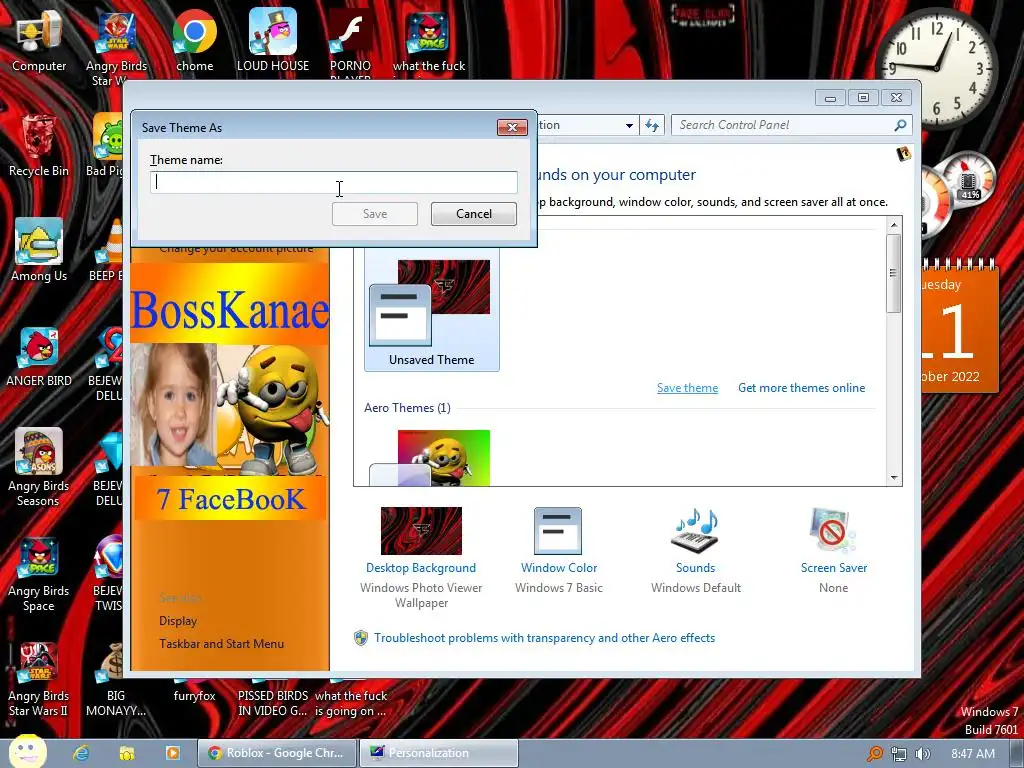The width and height of the screenshot is (1024, 768).
Task: Open the ANGER BIRD desktop icon
Action: (39, 356)
